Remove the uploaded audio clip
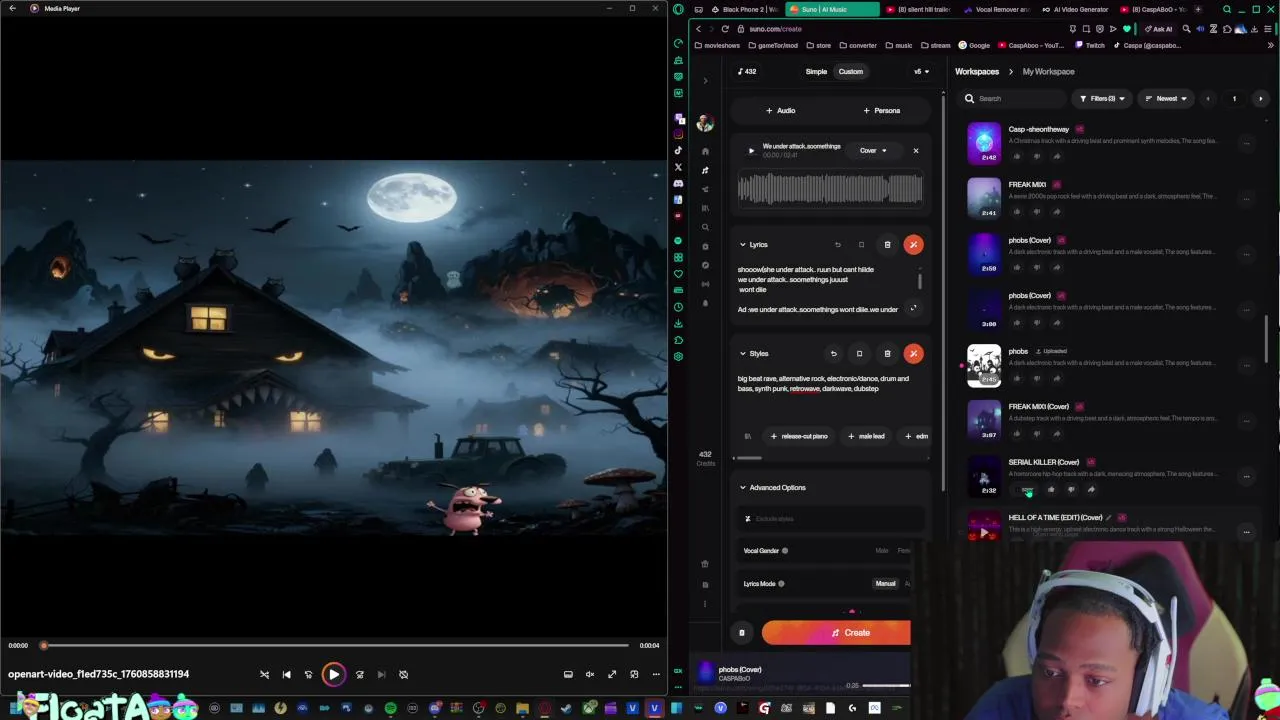 (x=915, y=151)
